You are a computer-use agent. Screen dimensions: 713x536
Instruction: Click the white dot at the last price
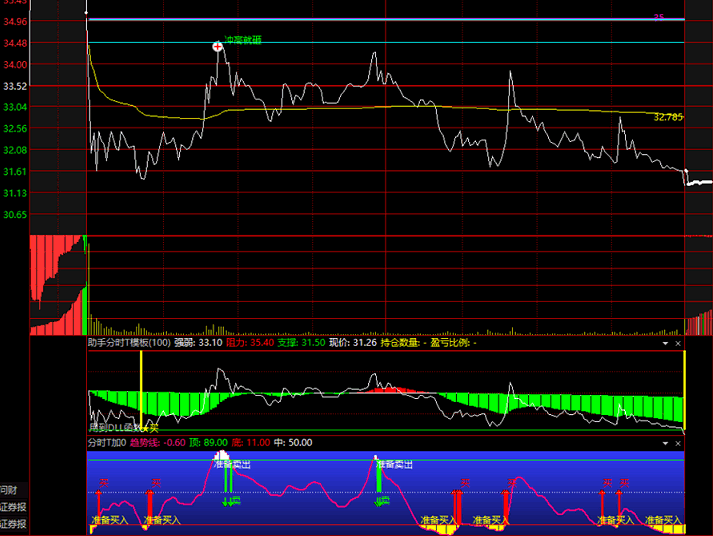[x=686, y=170]
